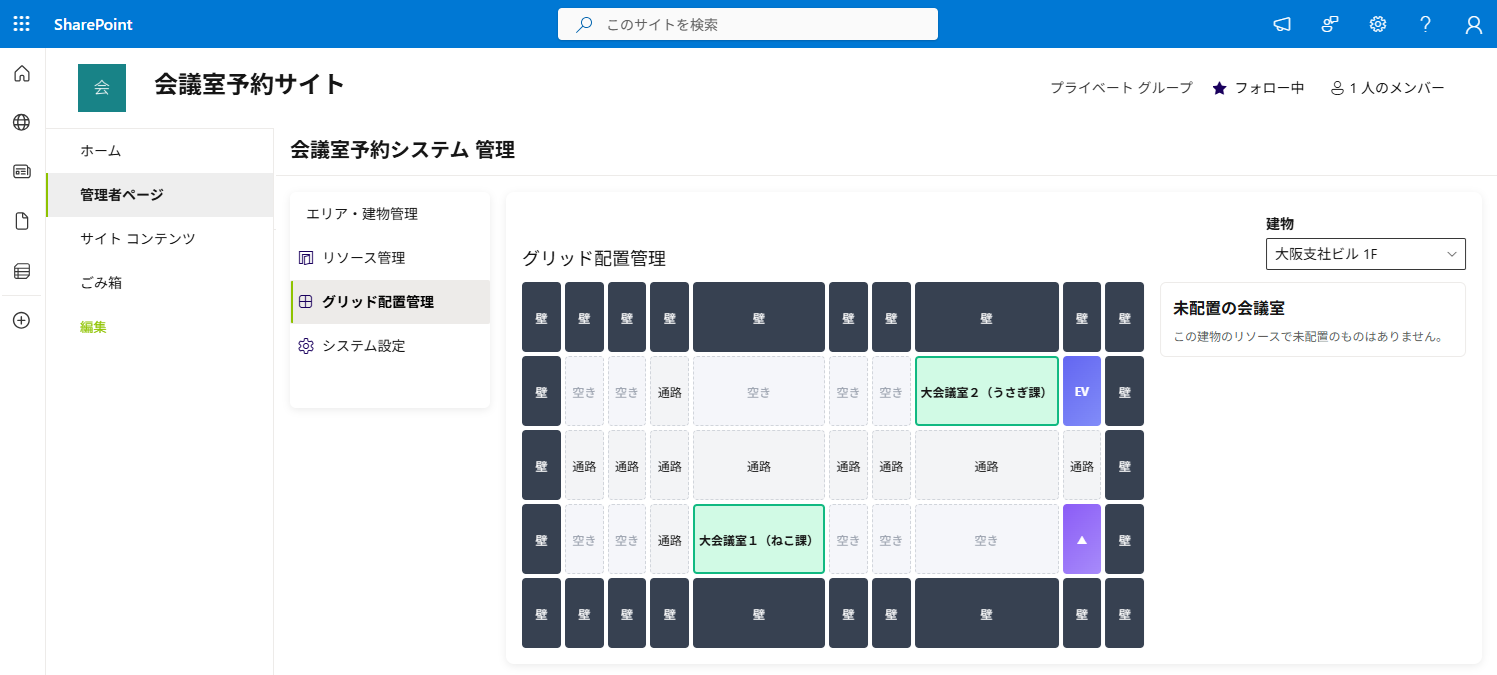1497x675 pixels.
Task: Click the プライベート グループ label
Action: 1121,88
